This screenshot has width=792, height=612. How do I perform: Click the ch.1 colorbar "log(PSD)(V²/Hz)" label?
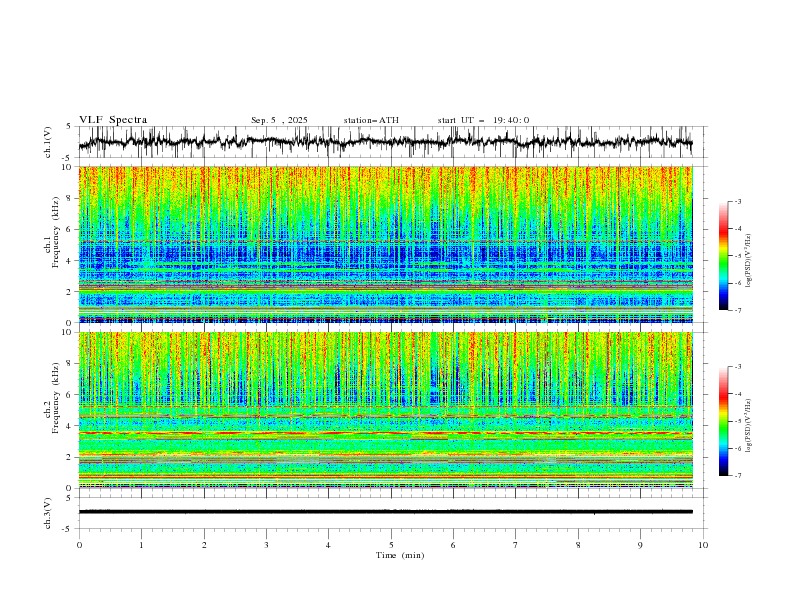click(x=748, y=261)
